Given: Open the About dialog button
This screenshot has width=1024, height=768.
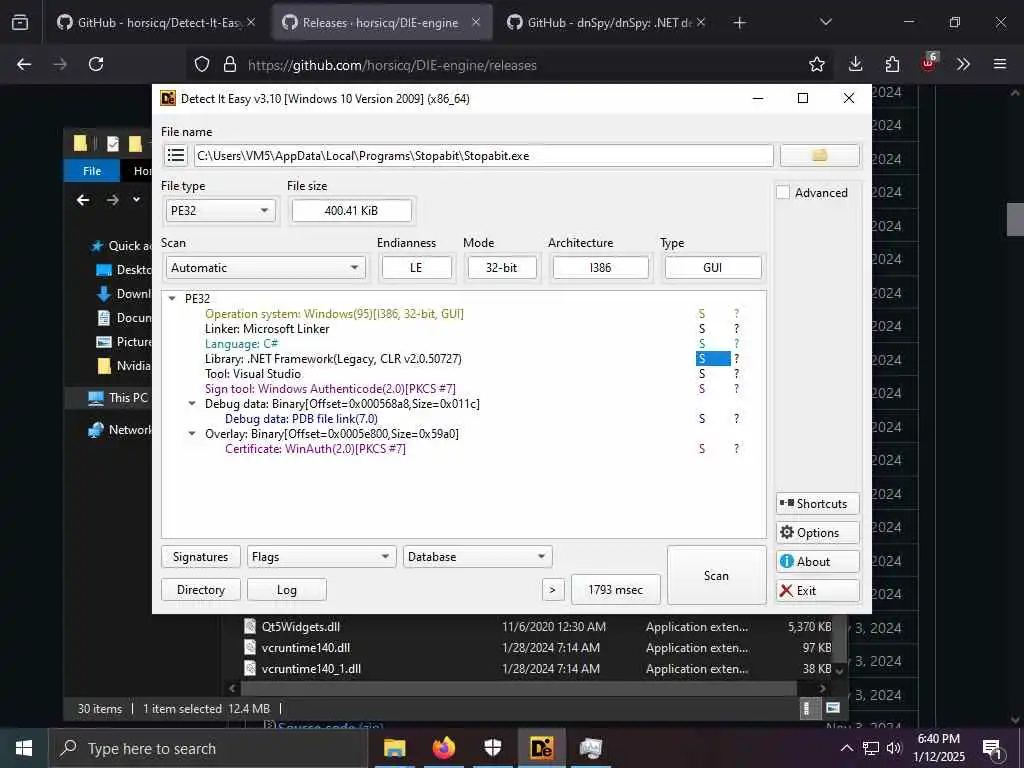Looking at the screenshot, I should tap(818, 562).
